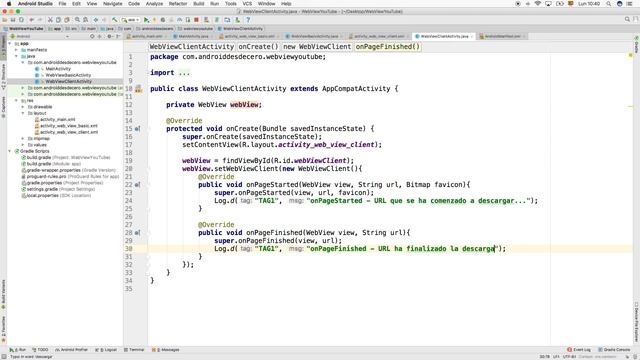Select MainActivity in project tree
This screenshot has width=640, height=360.
[x=58, y=69]
